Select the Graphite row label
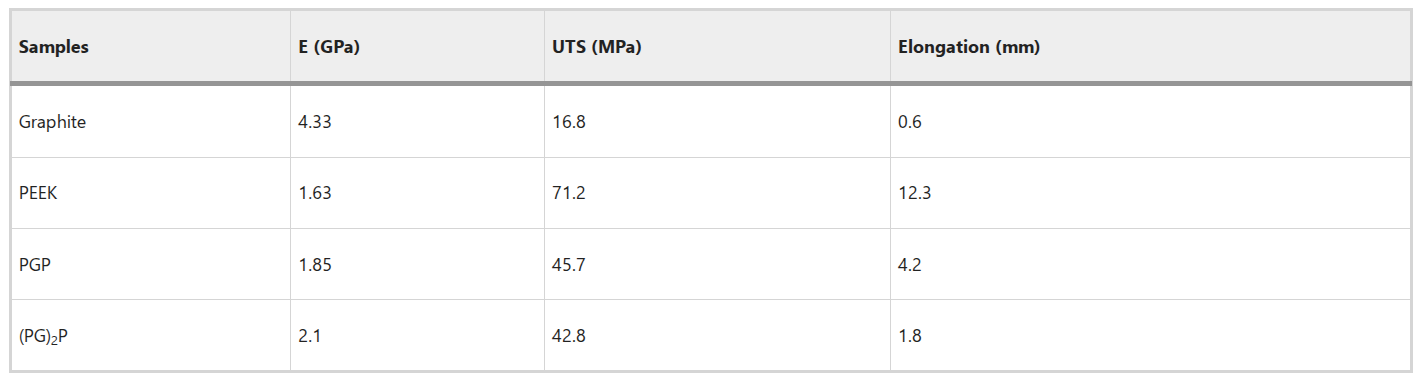1419x381 pixels. click(52, 122)
